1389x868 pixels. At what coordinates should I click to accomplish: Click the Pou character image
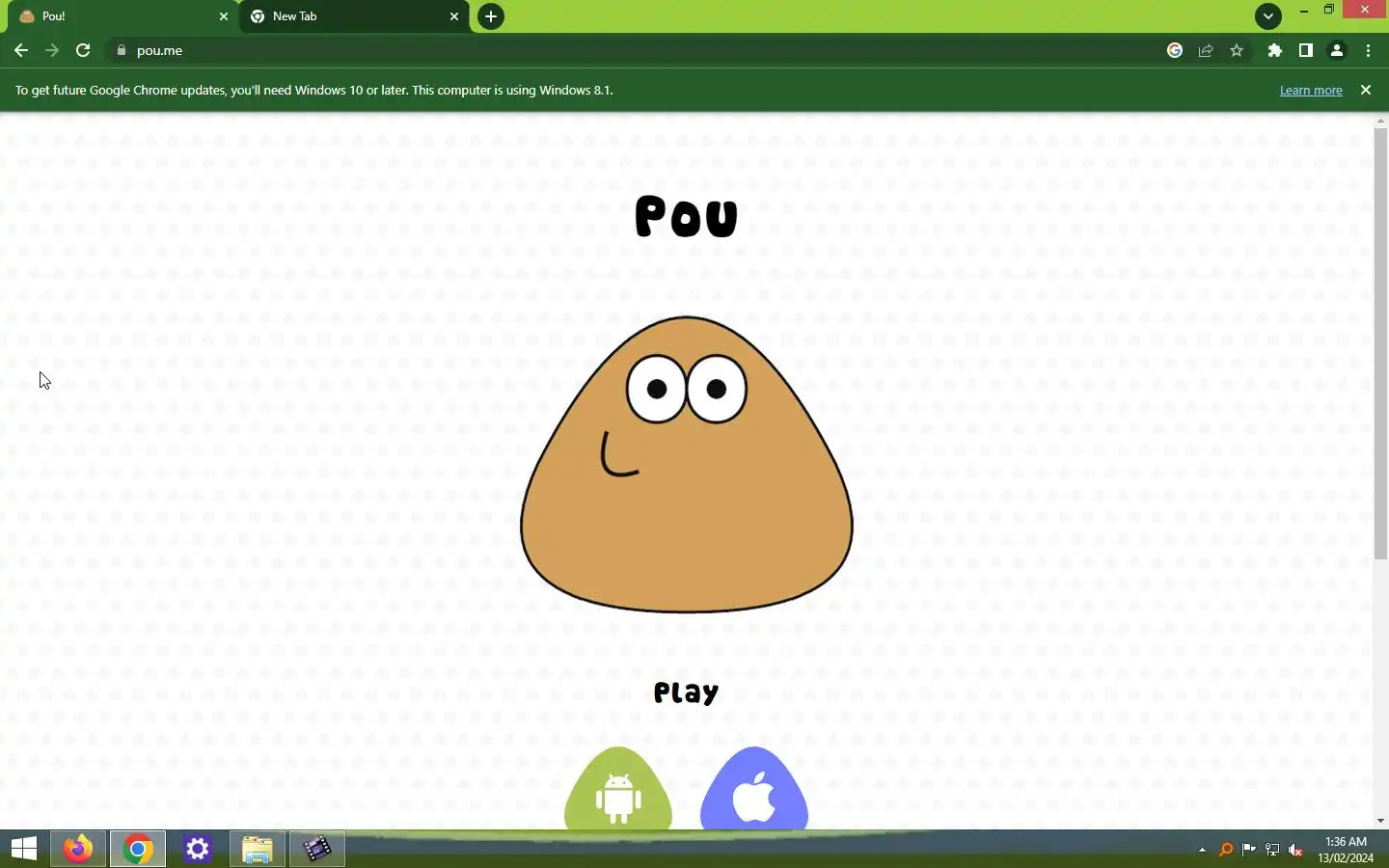[x=687, y=464]
